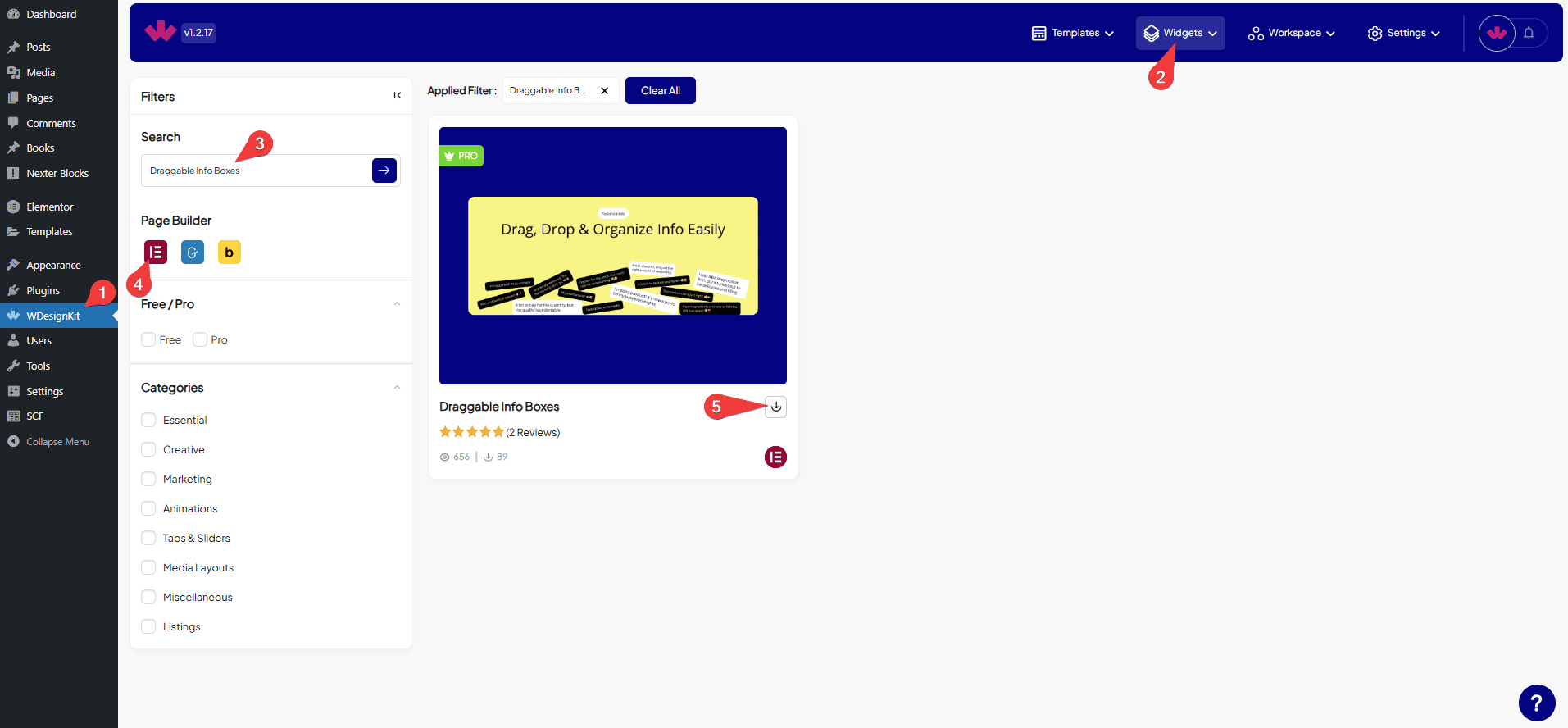Click the WDesignKit logo in header
Viewport: 1568px width, 728px height.
(160, 32)
